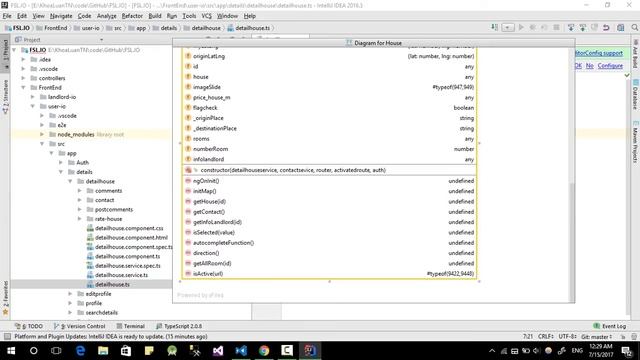Open the Navigate menu
Viewport: 640px width, 360px height.
tap(61, 16)
